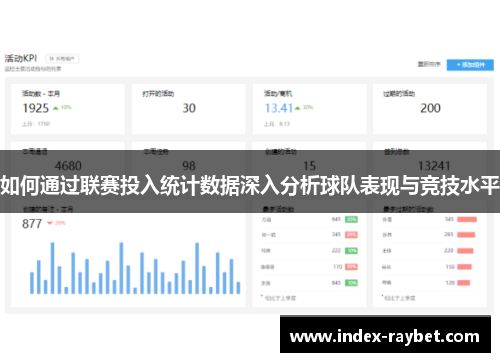Open the 打开的活动 card showing 30
This screenshot has height=362, width=500.
[189, 109]
